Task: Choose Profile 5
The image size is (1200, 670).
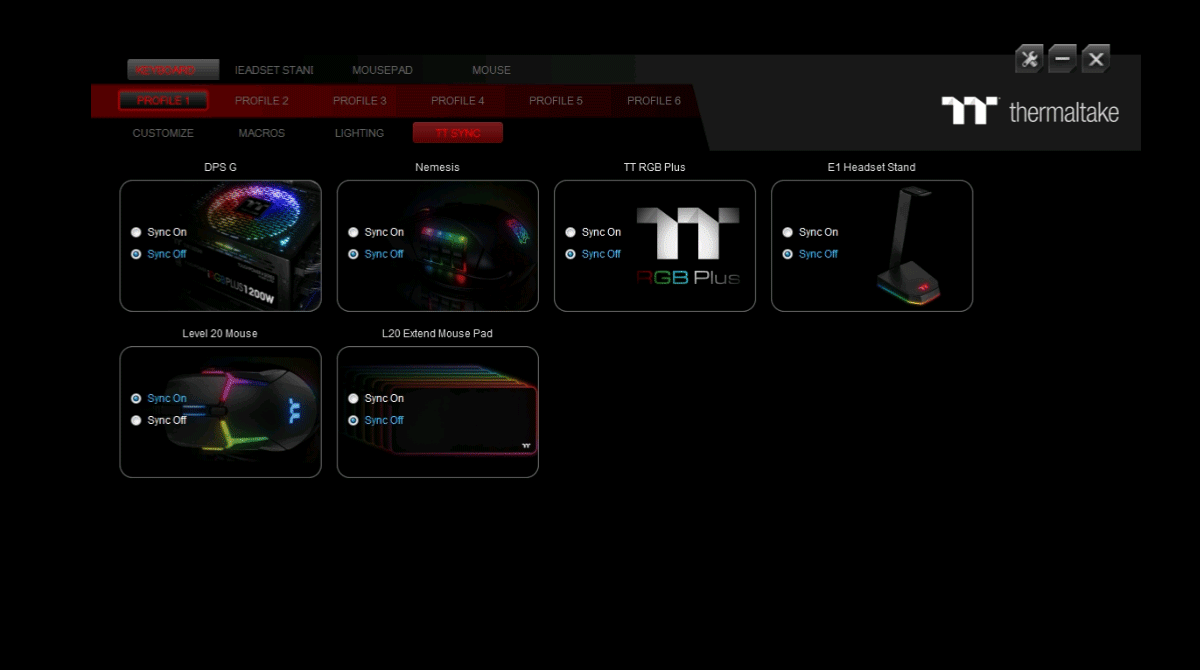Action: pos(556,100)
